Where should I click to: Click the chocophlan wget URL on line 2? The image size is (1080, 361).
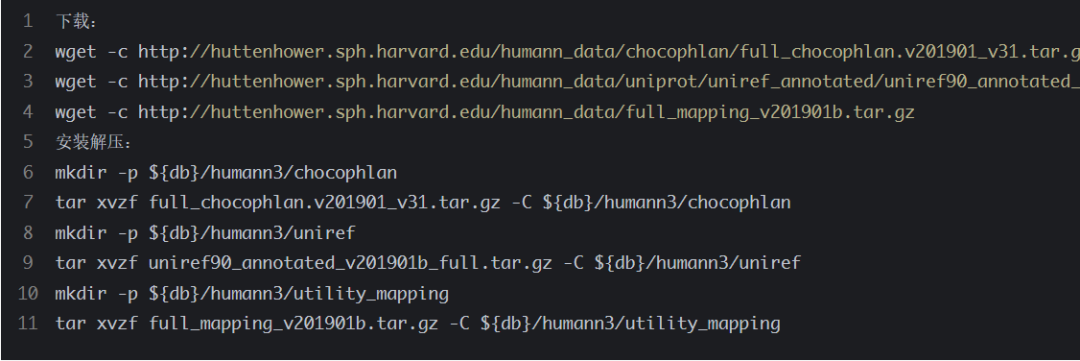pos(609,52)
